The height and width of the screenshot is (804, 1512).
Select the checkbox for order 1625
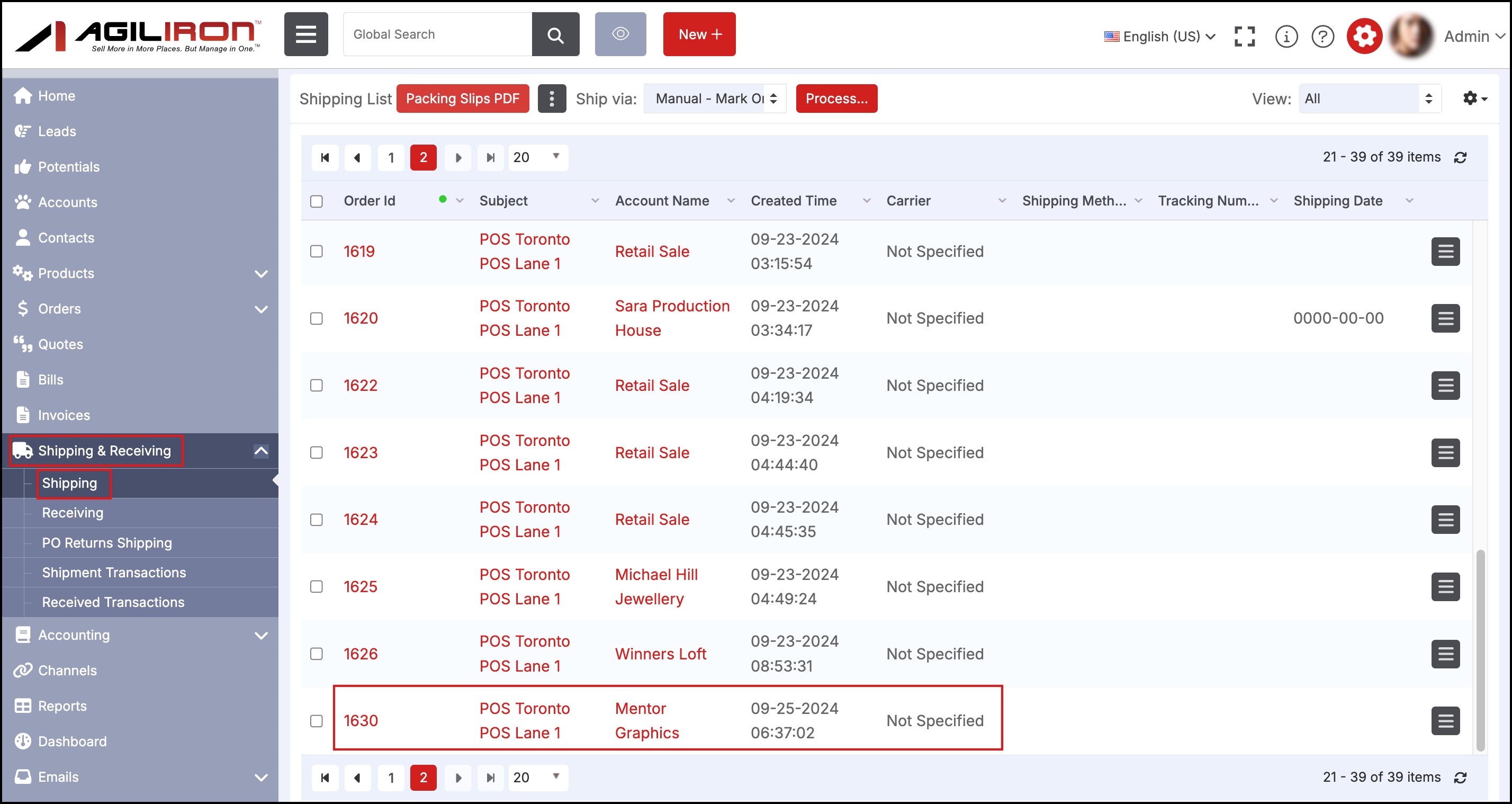(x=317, y=586)
